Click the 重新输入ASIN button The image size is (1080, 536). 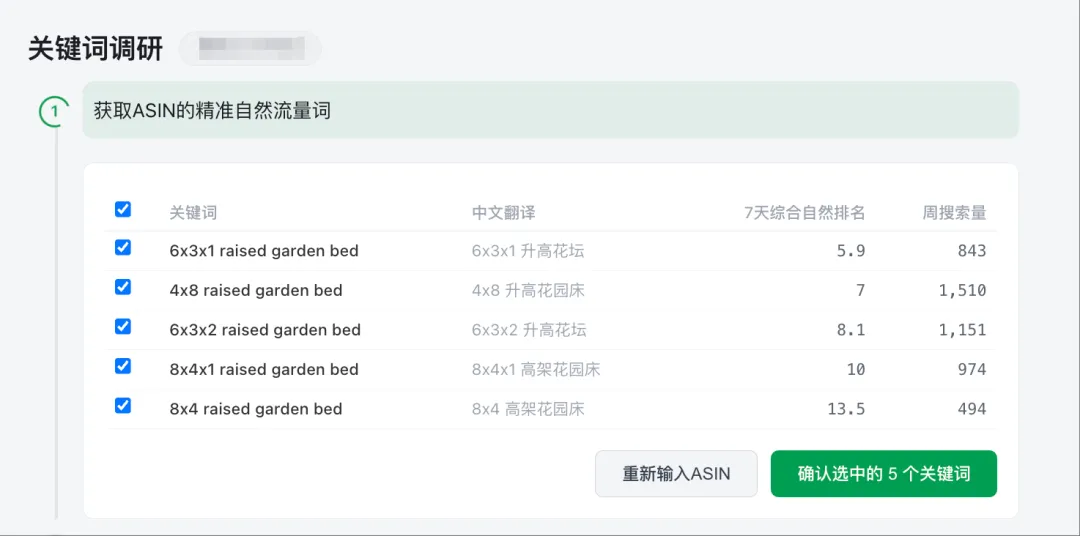click(676, 474)
